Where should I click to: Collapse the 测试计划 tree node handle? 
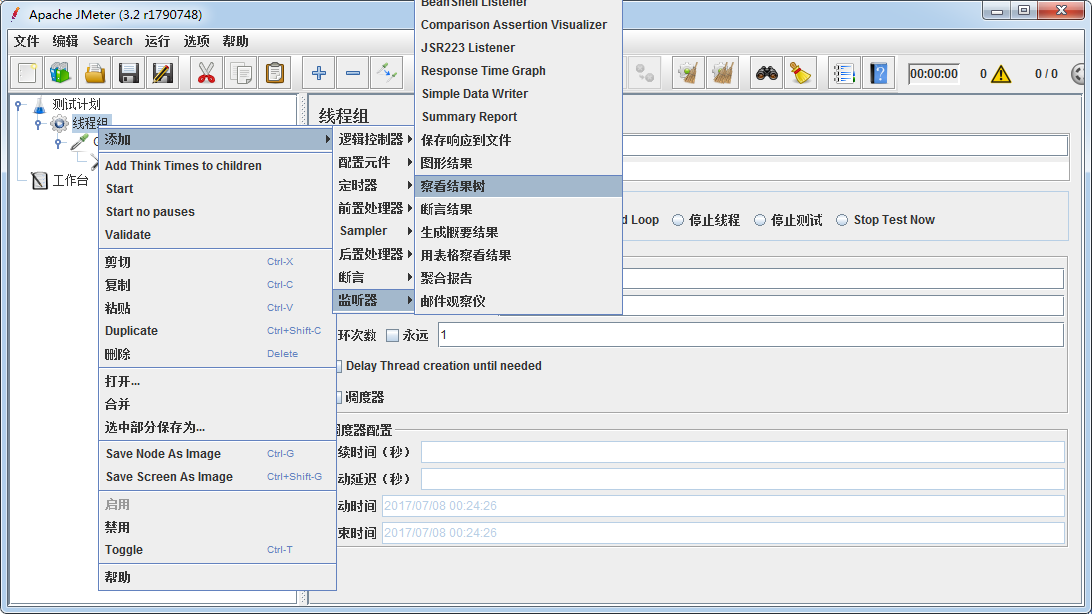pyautogui.click(x=19, y=105)
